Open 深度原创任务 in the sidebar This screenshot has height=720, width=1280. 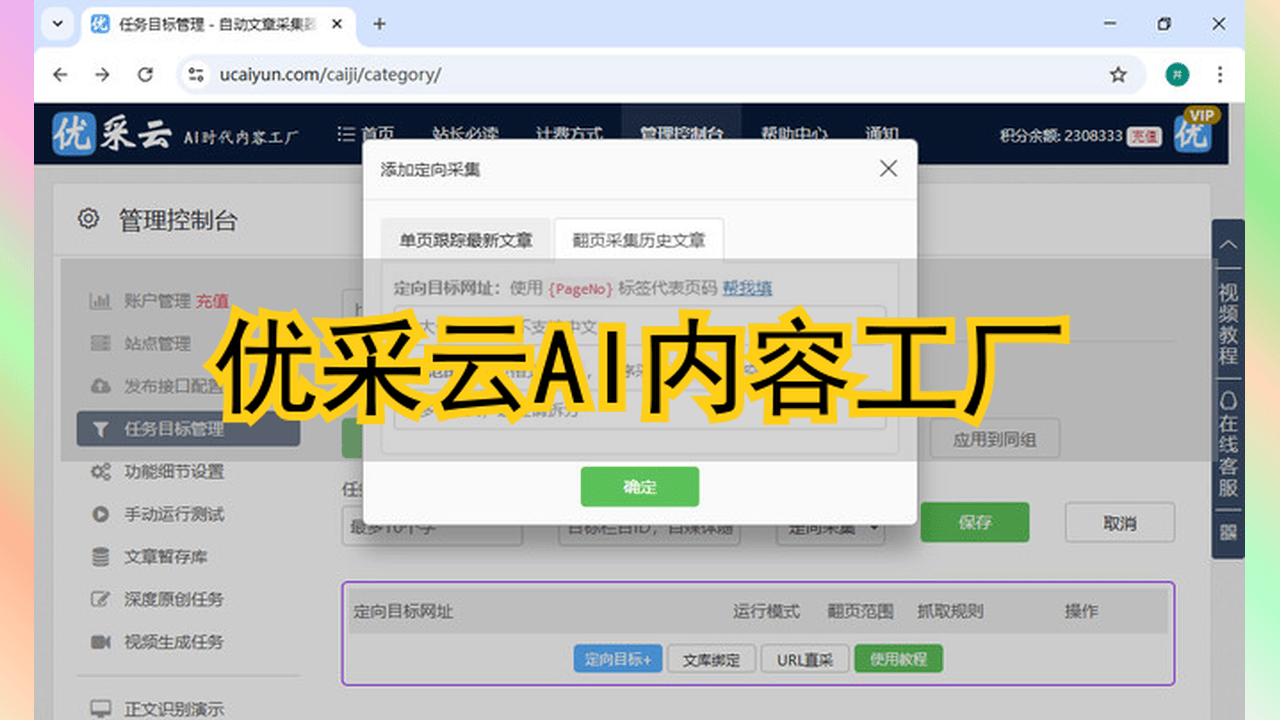click(x=173, y=599)
